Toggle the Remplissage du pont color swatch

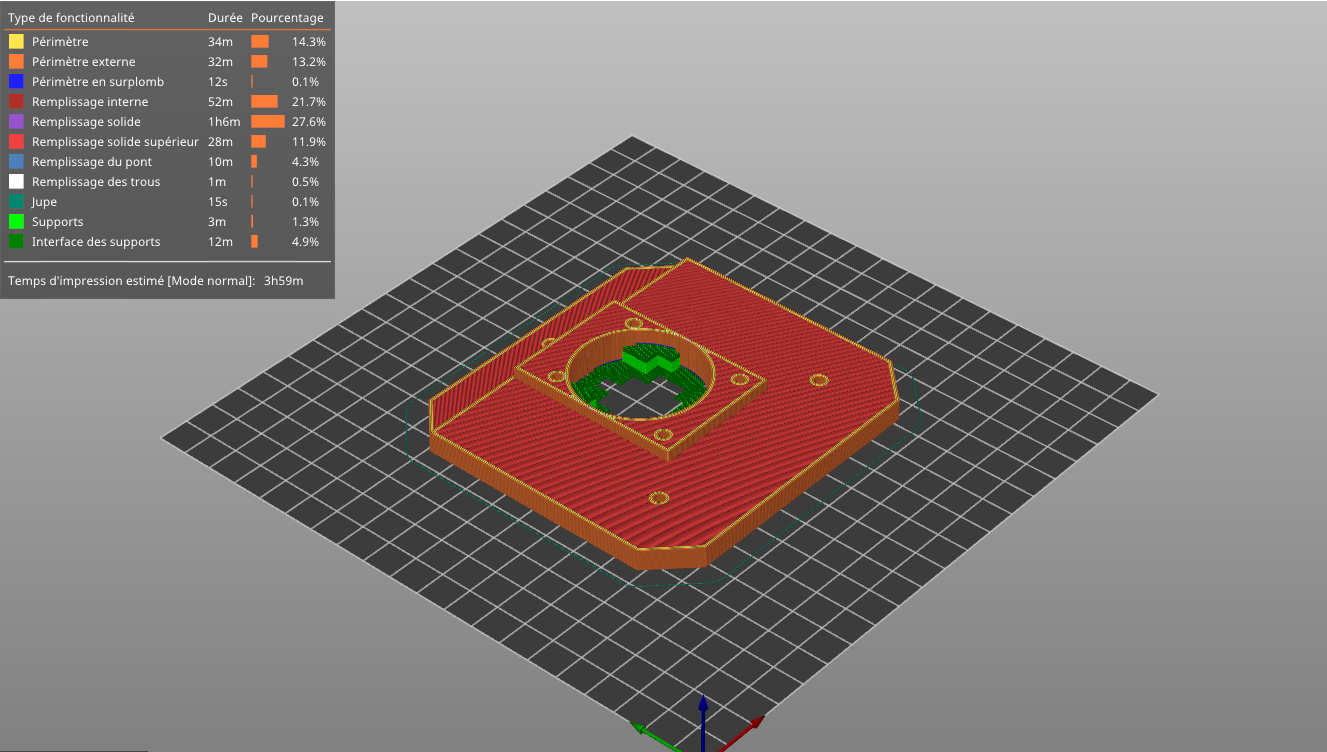click(x=16, y=162)
